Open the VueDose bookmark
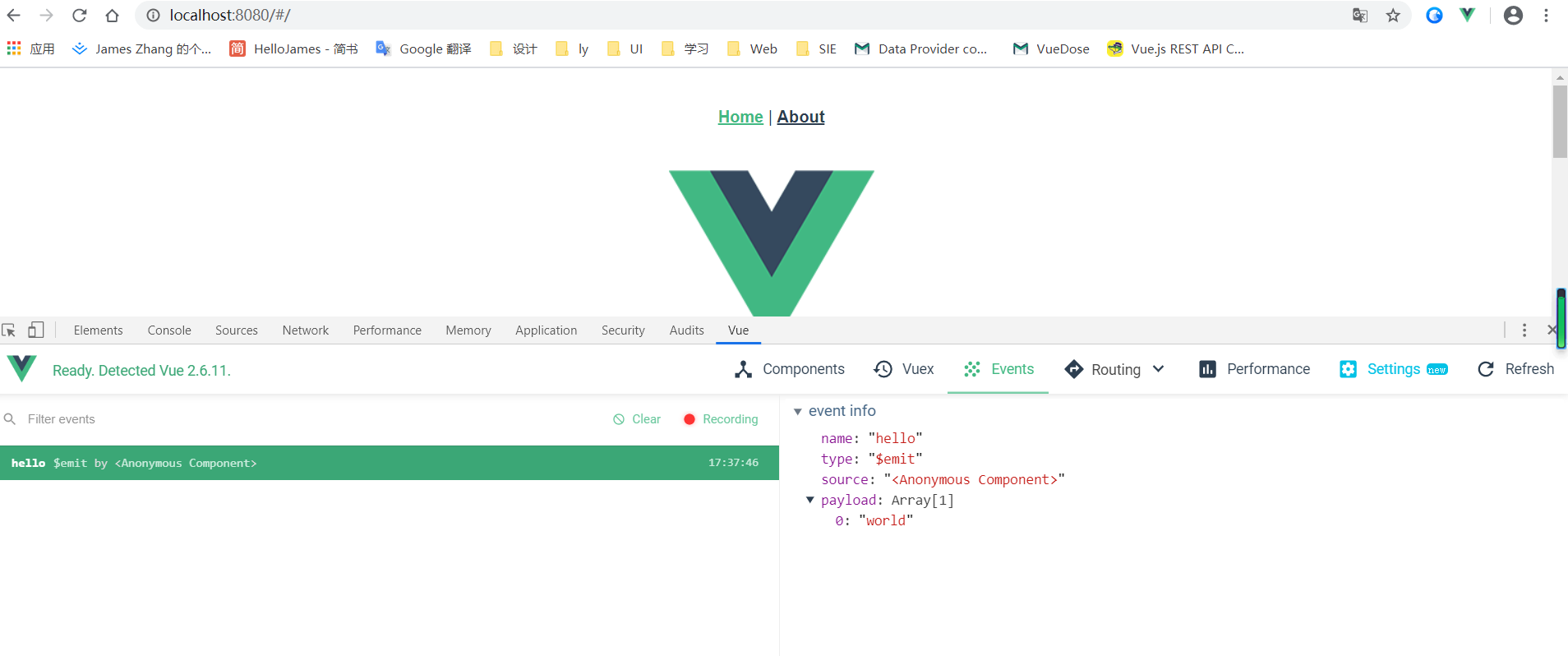The width and height of the screenshot is (1568, 656). click(x=1051, y=49)
